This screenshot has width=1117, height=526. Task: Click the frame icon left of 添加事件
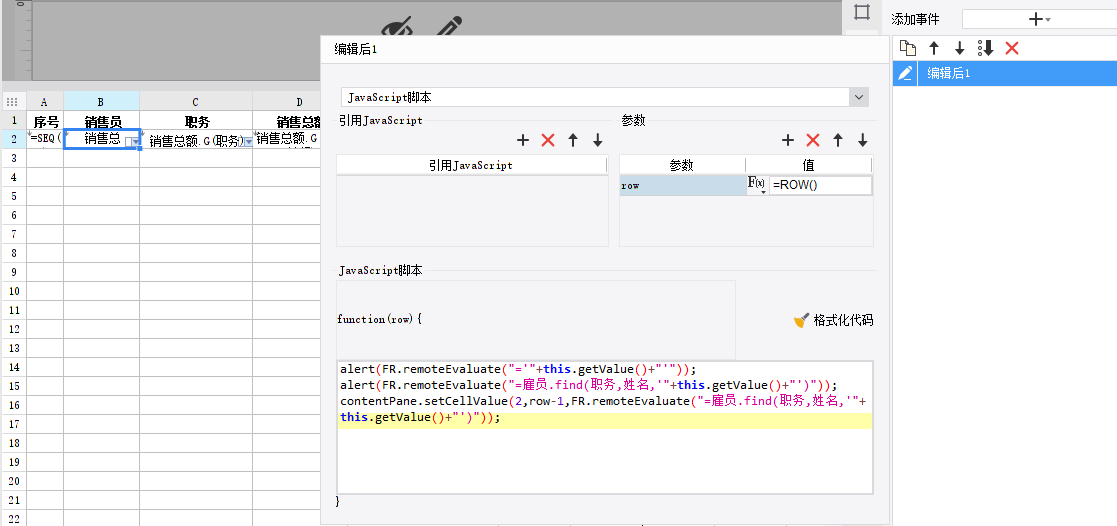point(862,14)
